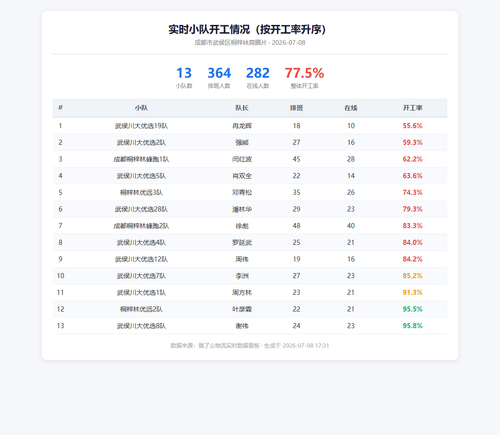Click the title 实时小队开工情况
Viewport: 500px width, 435px height.
pyautogui.click(x=209, y=29)
